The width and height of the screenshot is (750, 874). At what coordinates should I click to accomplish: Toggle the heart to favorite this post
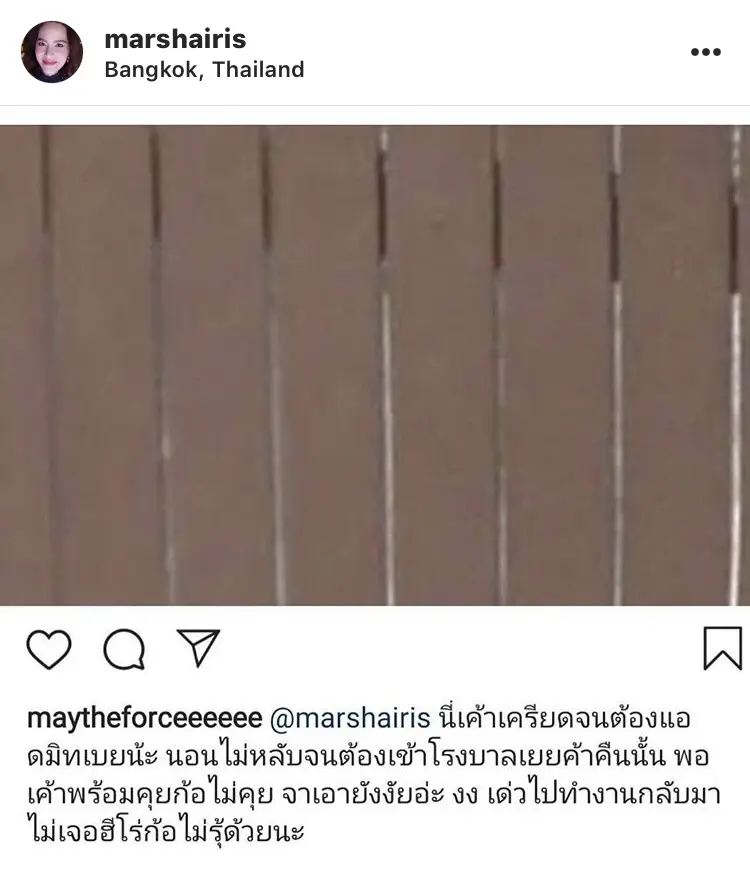49,649
